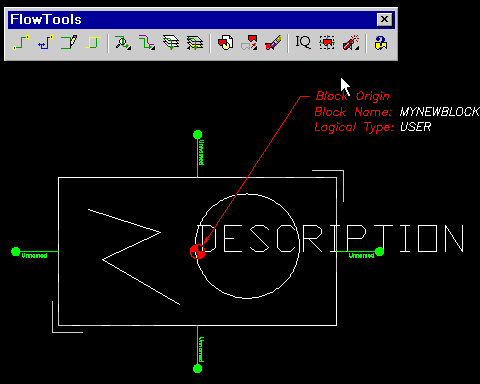Click the blue flowline with arrow tool
The image size is (480, 384).
pyautogui.click(x=45, y=43)
